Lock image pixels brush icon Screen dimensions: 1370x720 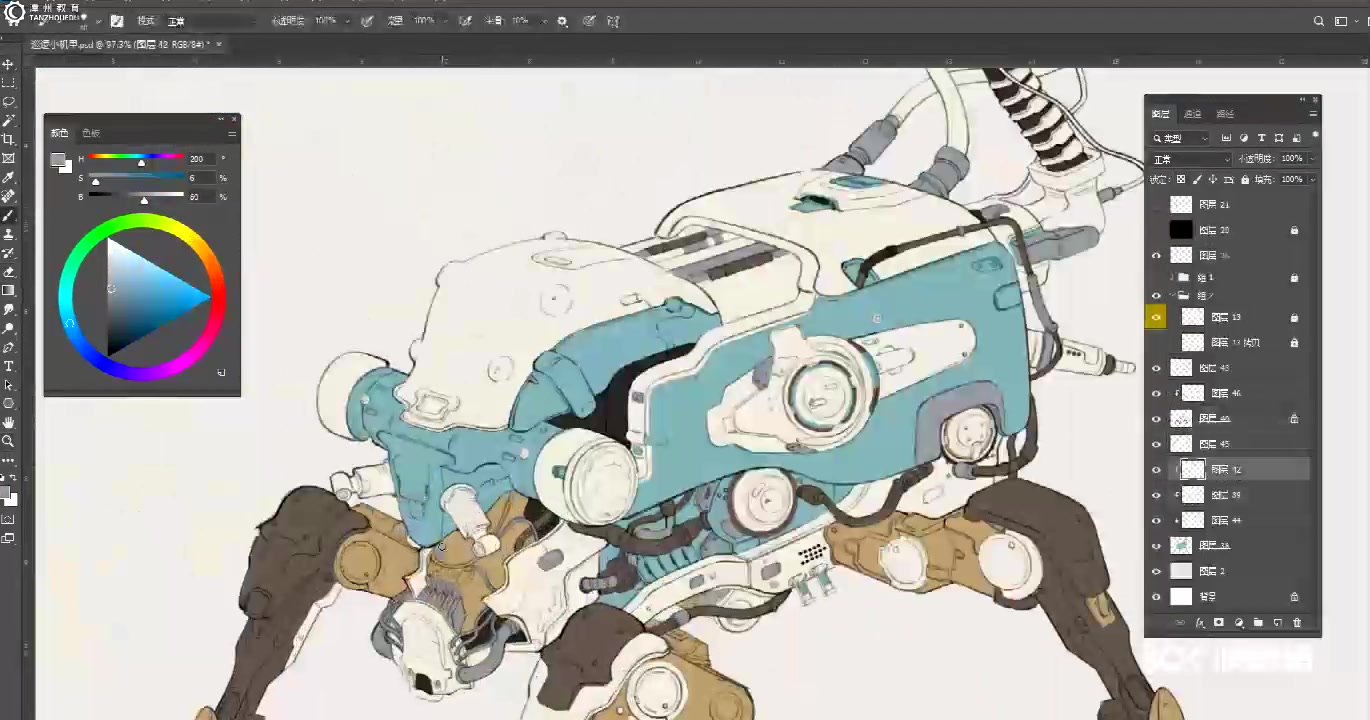[1197, 180]
